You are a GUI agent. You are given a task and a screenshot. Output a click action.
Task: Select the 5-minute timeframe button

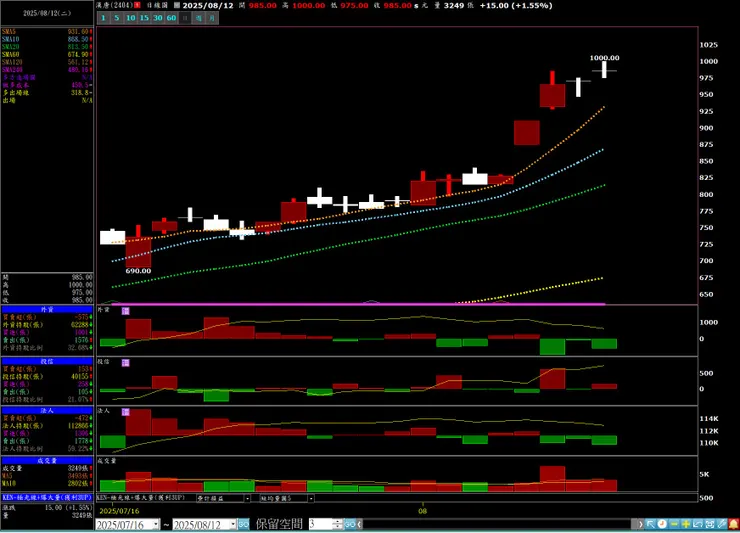(x=117, y=18)
